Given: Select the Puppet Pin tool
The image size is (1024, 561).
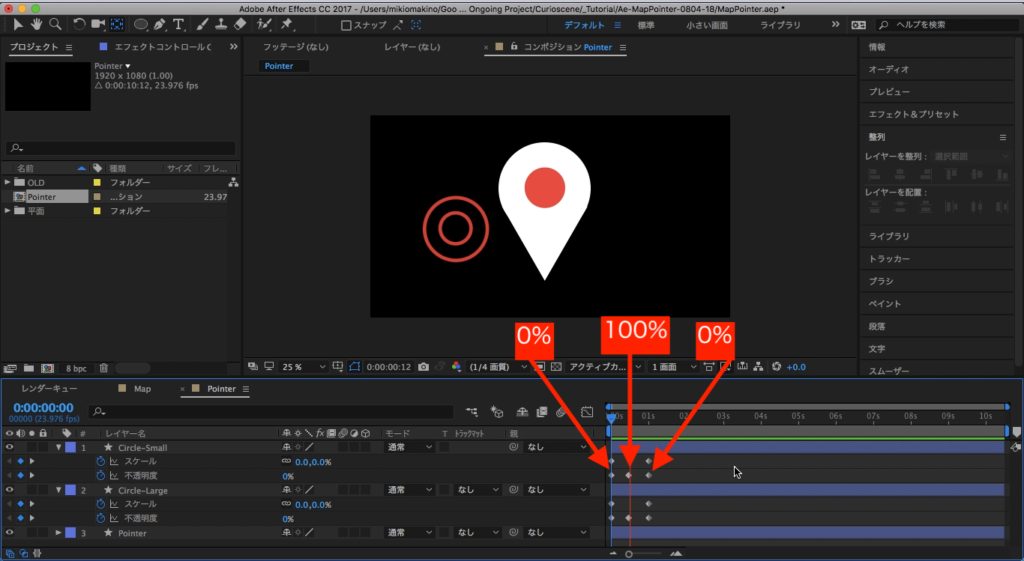Looking at the screenshot, I should click(287, 24).
